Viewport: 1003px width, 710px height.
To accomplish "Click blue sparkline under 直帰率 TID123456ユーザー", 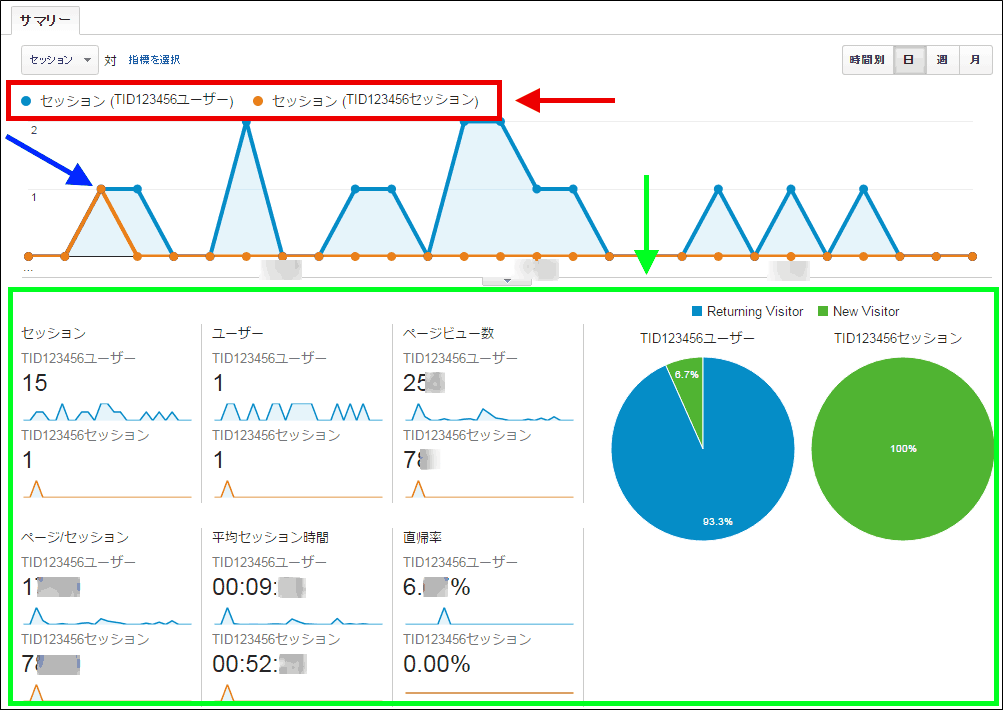I will pos(489,616).
